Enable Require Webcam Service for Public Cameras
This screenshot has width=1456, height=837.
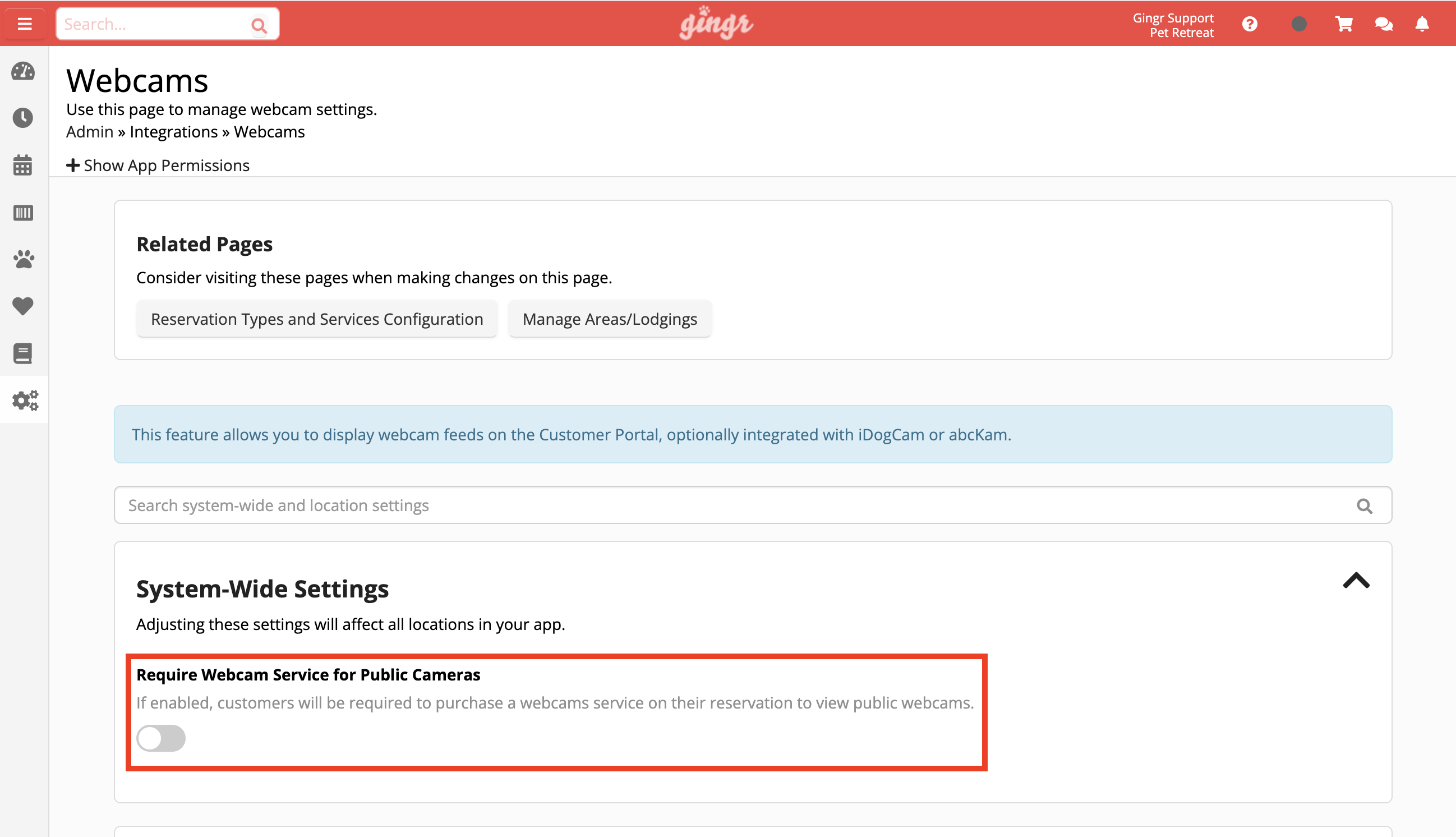tap(161, 738)
